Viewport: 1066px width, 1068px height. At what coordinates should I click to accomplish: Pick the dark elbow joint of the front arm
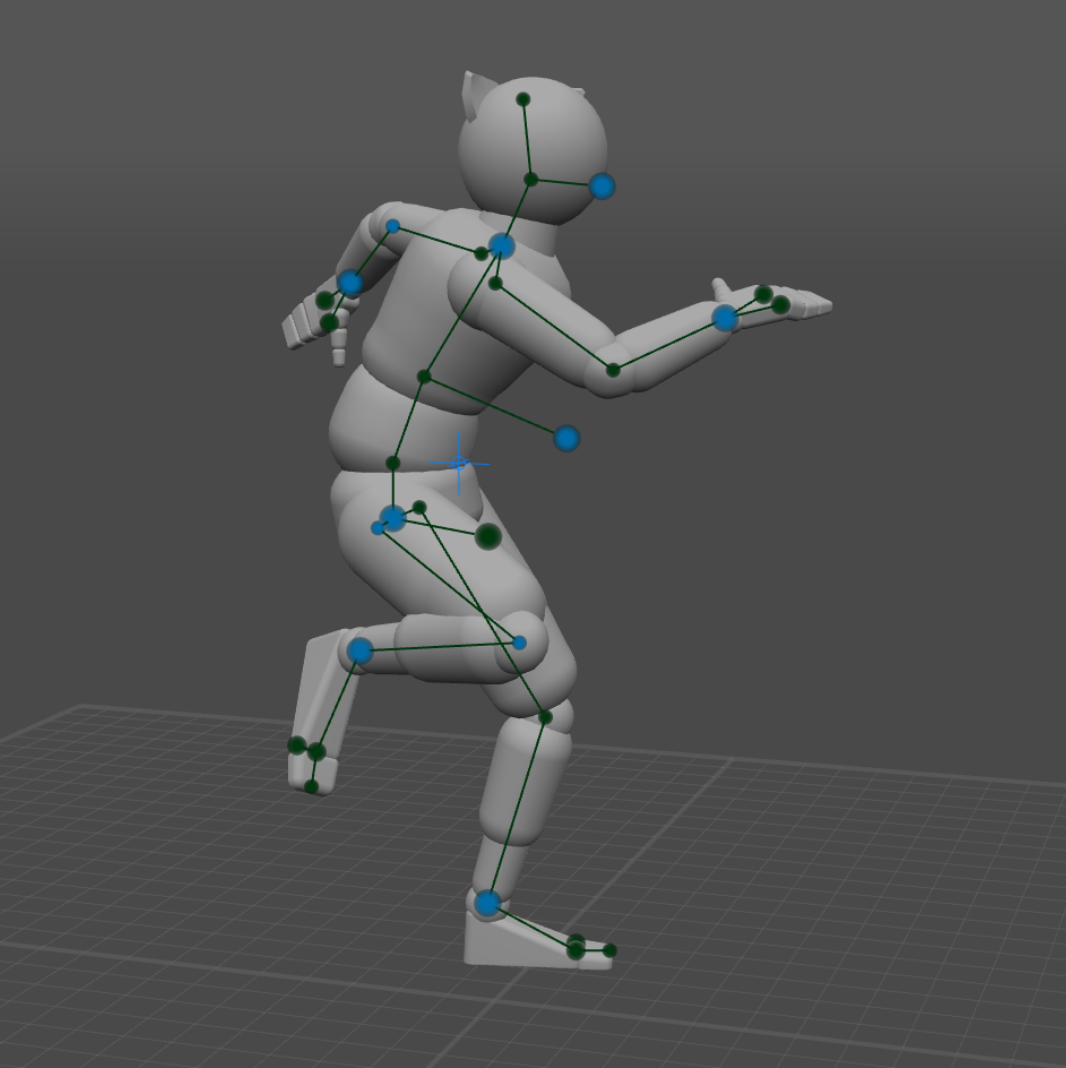click(613, 371)
